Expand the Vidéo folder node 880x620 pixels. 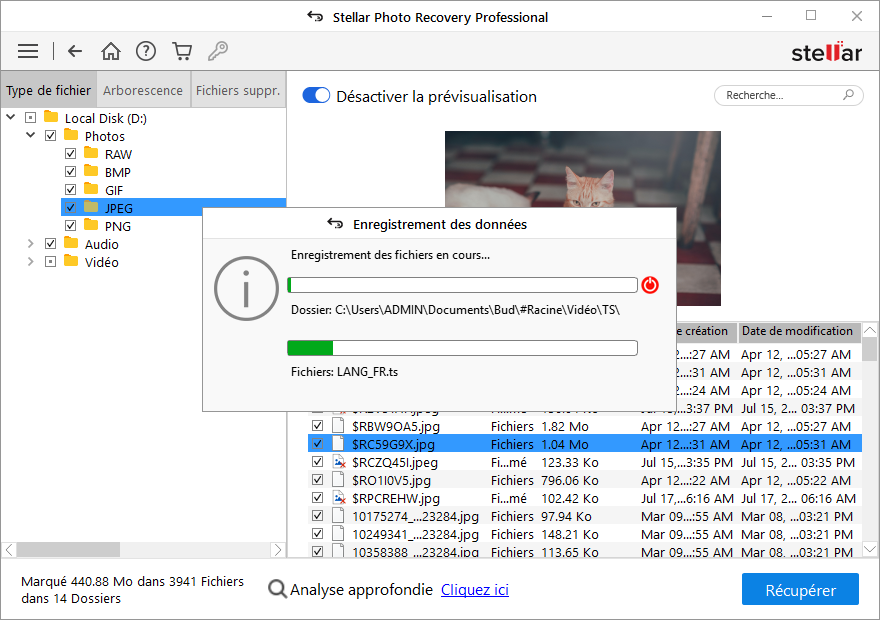pos(30,262)
